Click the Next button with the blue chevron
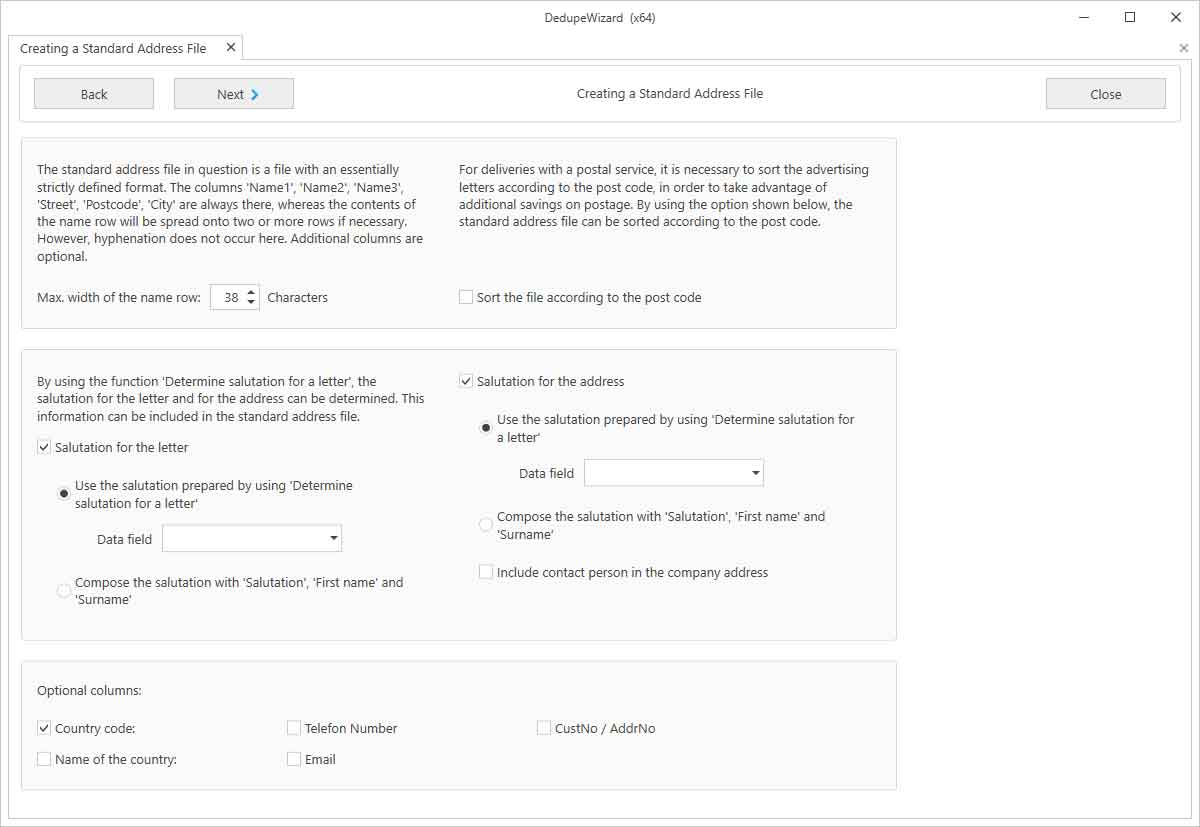The height and width of the screenshot is (827, 1200). pyautogui.click(x=233, y=93)
